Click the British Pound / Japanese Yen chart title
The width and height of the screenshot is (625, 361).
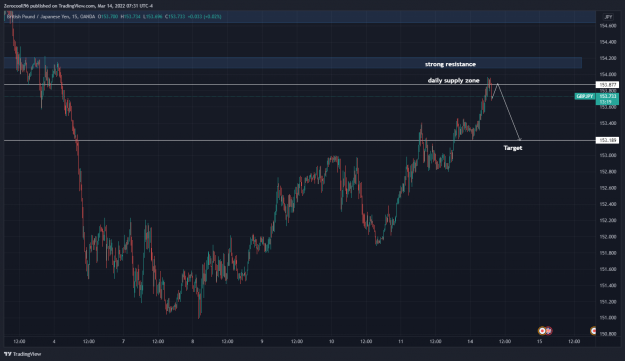click(x=51, y=17)
